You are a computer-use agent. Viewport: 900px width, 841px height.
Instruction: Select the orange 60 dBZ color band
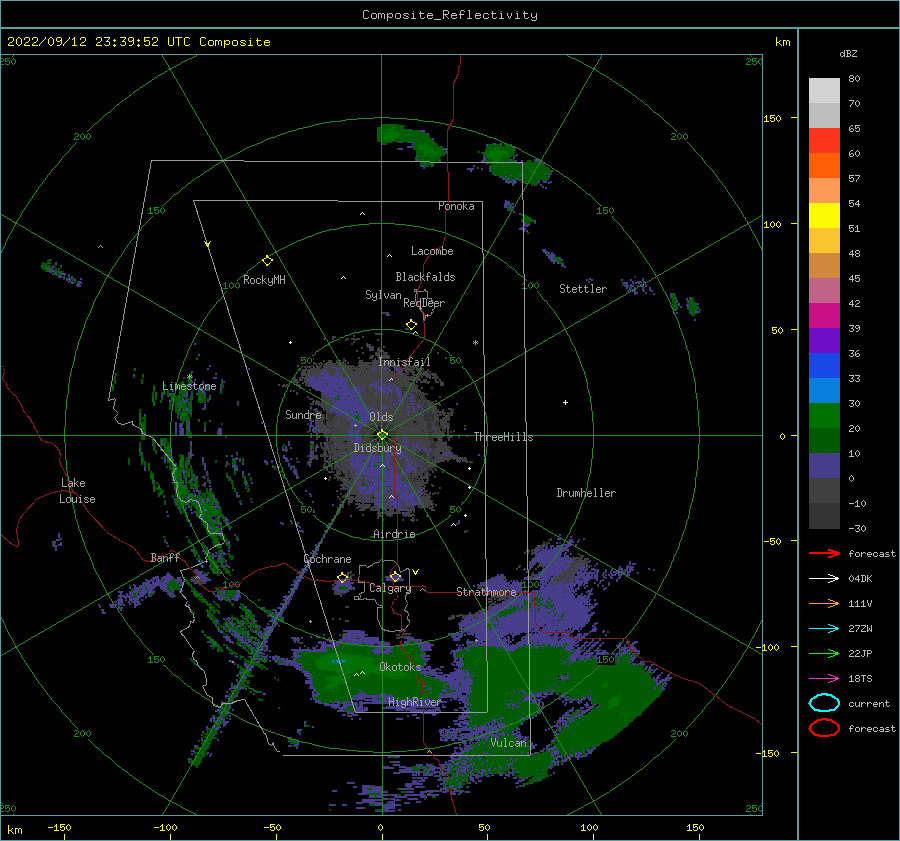tap(824, 166)
